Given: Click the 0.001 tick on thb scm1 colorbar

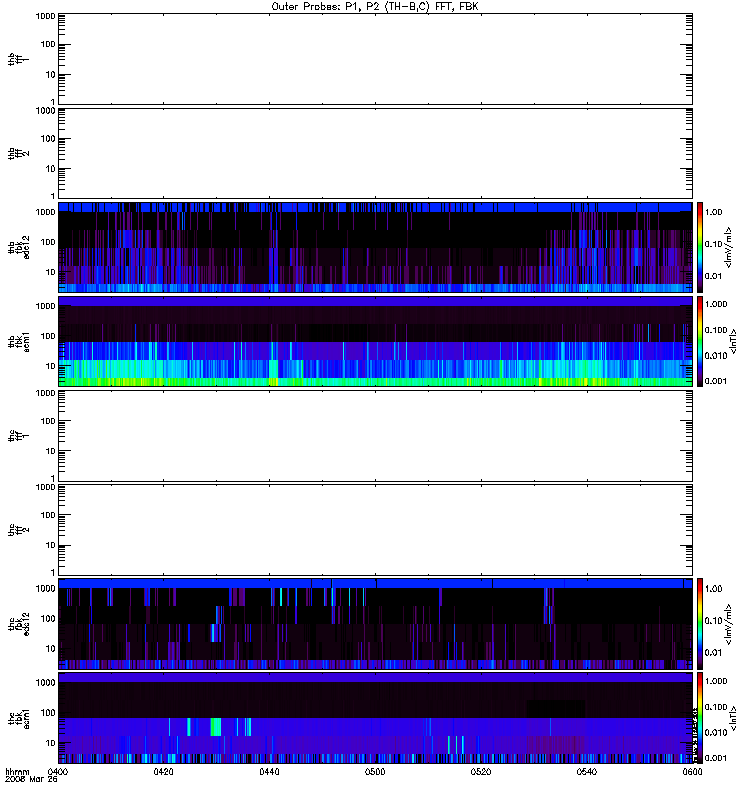Looking at the screenshot, I should coord(716,381).
